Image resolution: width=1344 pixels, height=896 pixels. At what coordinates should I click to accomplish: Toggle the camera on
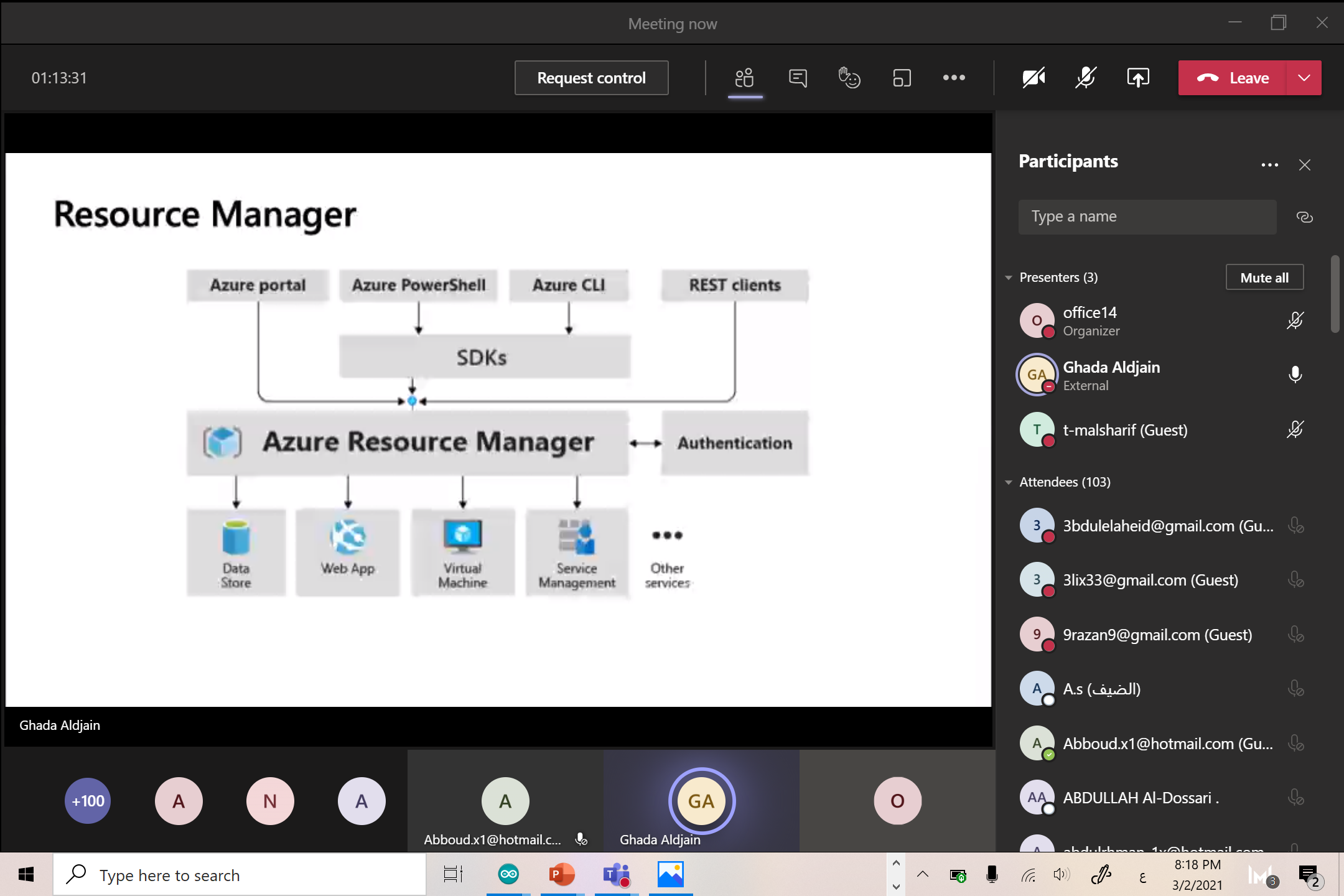(1034, 78)
